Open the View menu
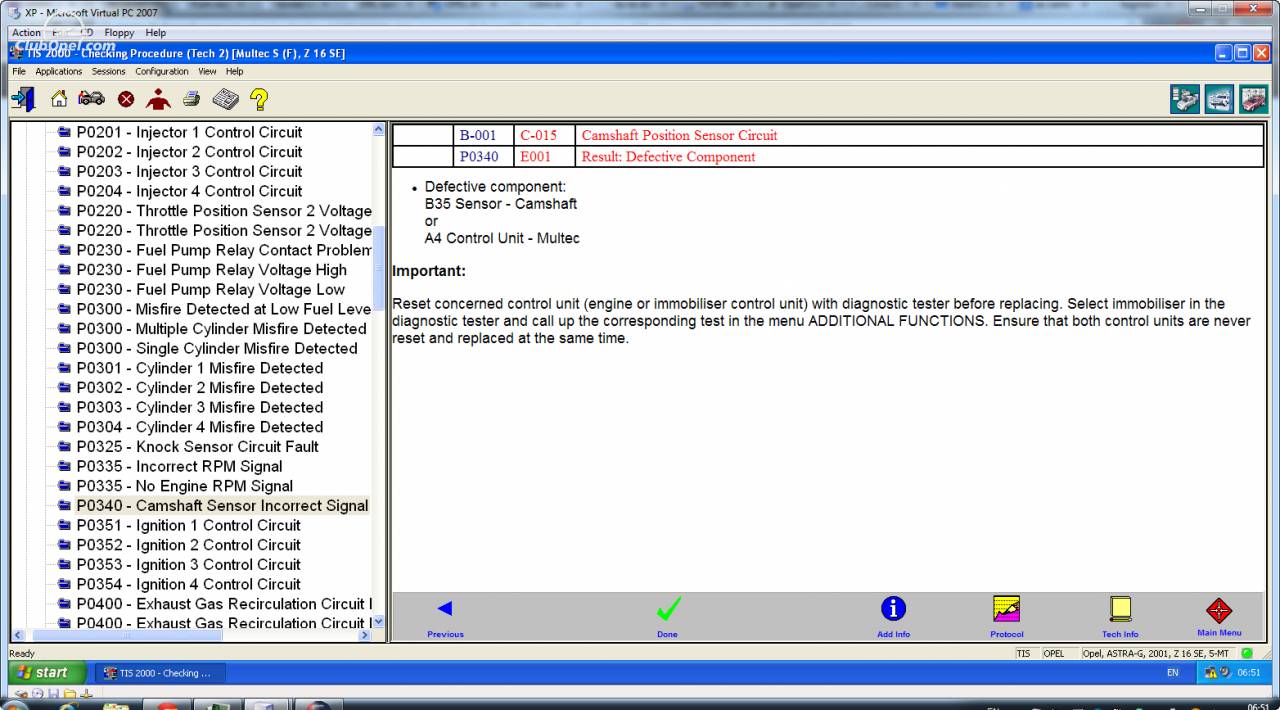Image resolution: width=1280 pixels, height=710 pixels. tap(207, 71)
